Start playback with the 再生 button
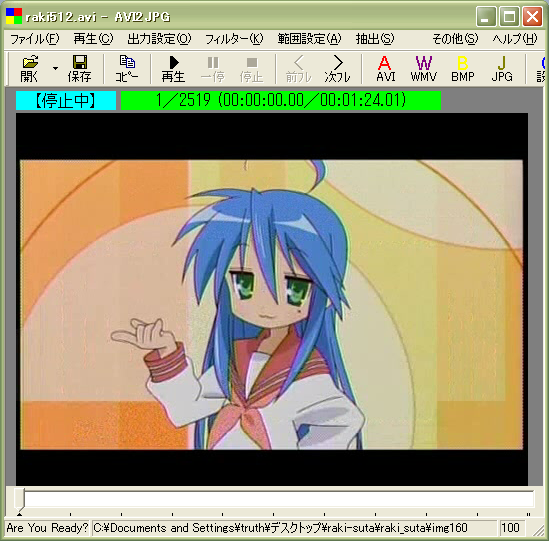The width and height of the screenshot is (549, 541). [173, 69]
